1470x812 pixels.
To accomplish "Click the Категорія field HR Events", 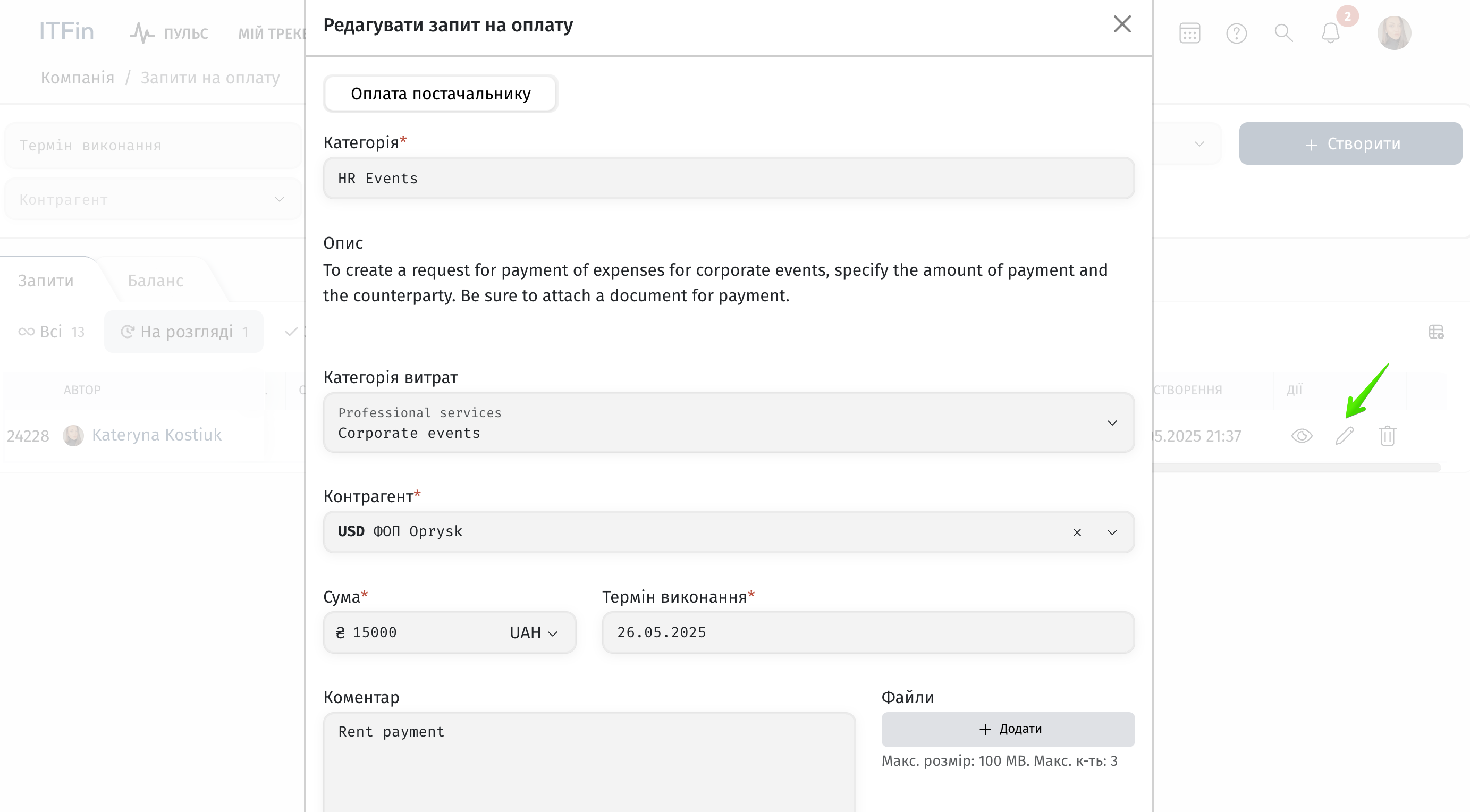I will 729,179.
